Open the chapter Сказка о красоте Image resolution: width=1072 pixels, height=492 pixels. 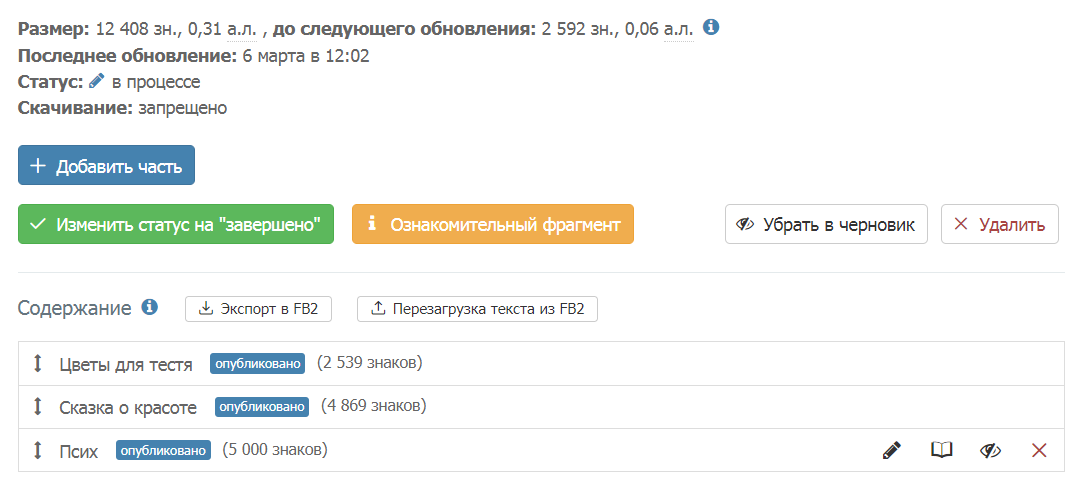coord(128,408)
